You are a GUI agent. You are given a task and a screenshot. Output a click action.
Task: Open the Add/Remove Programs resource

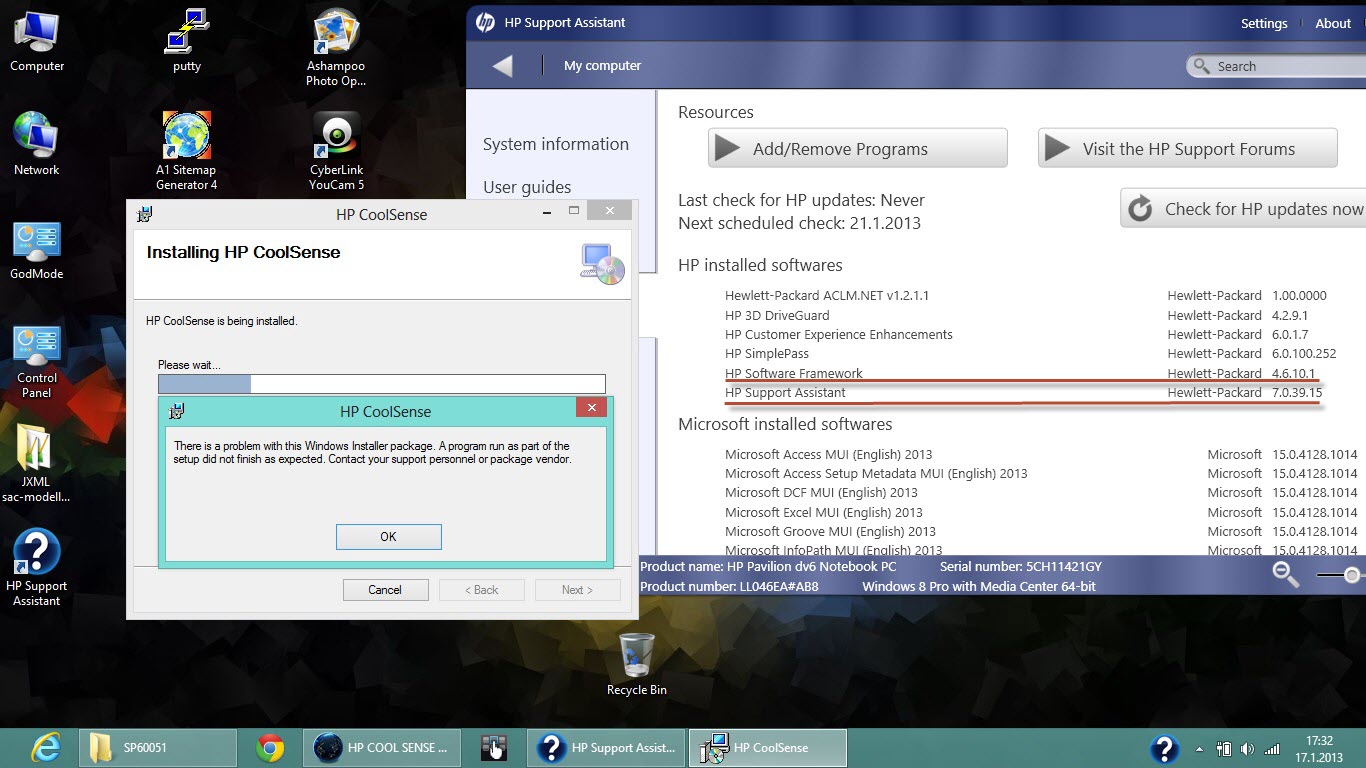pyautogui.click(x=857, y=149)
